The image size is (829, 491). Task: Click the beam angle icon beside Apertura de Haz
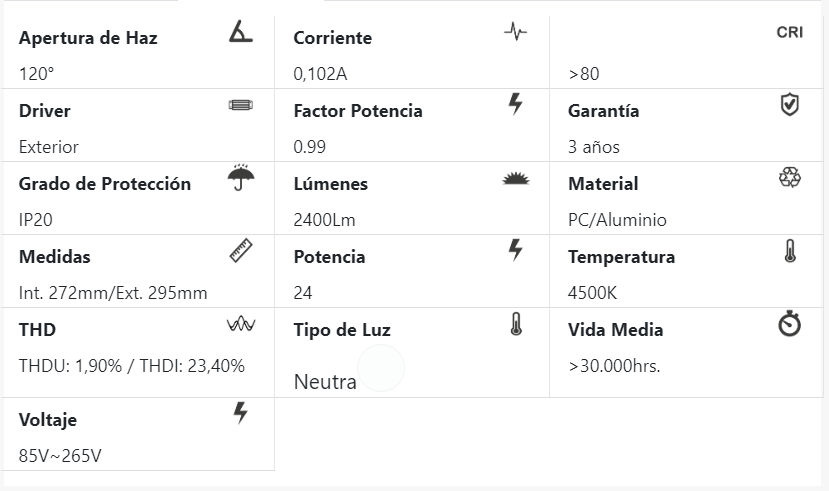(240, 32)
